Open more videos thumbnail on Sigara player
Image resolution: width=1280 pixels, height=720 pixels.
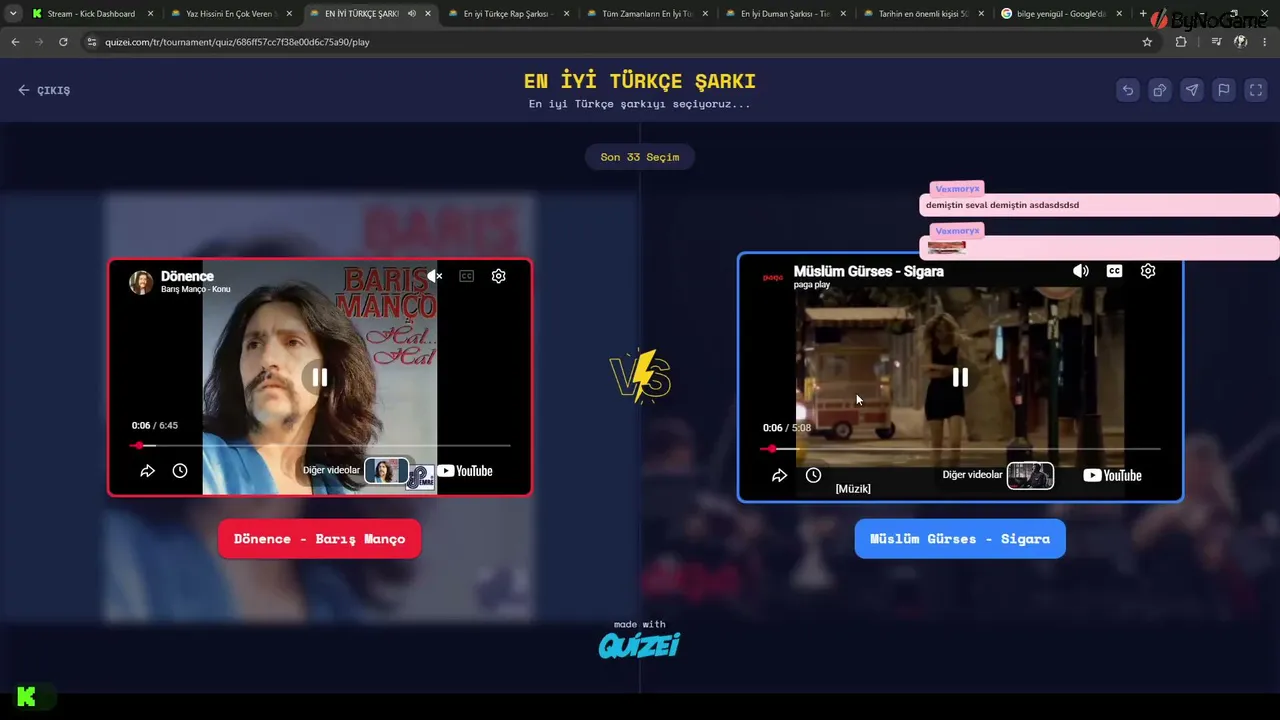click(x=1030, y=475)
